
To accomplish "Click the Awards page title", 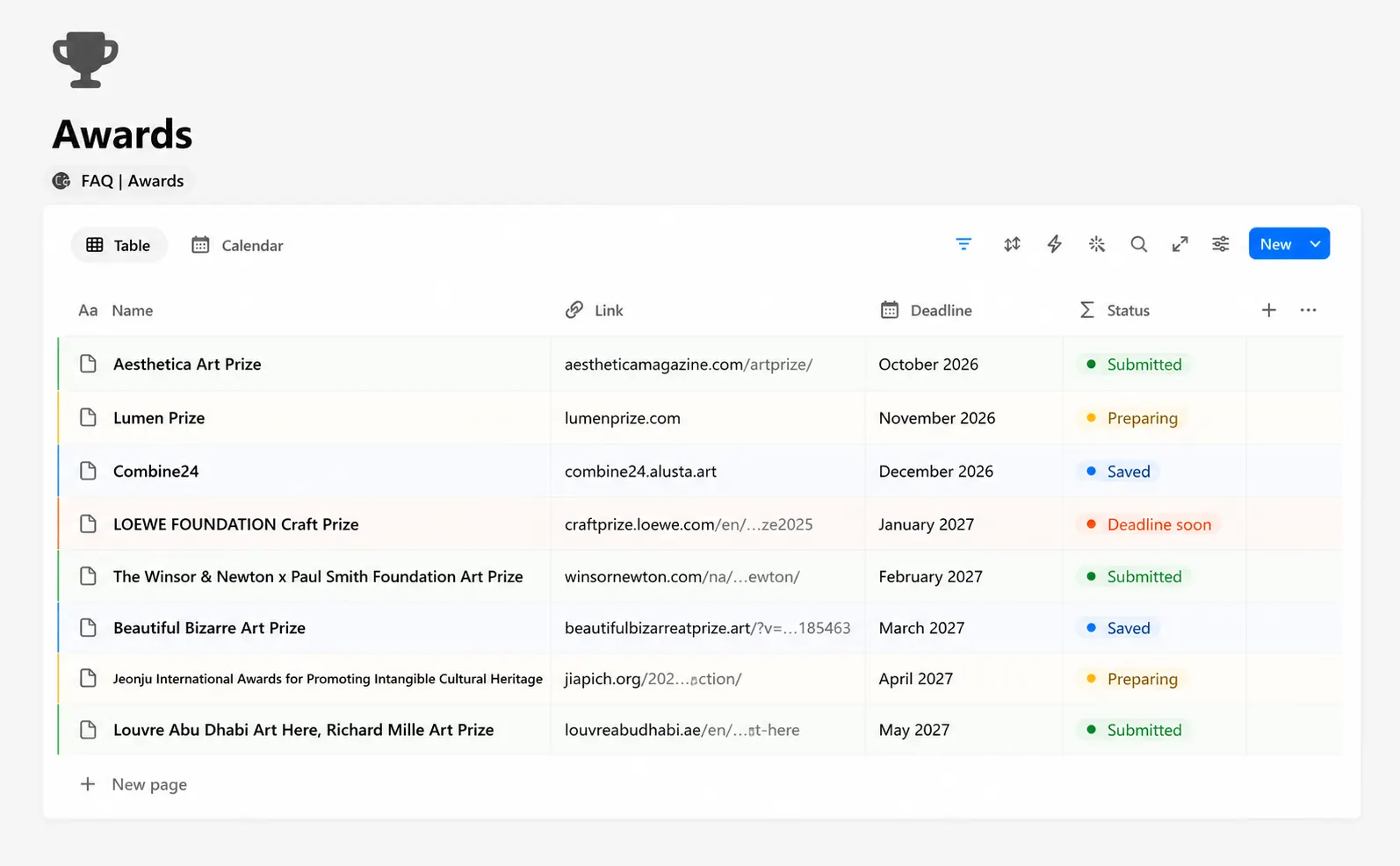I will 122,134.
